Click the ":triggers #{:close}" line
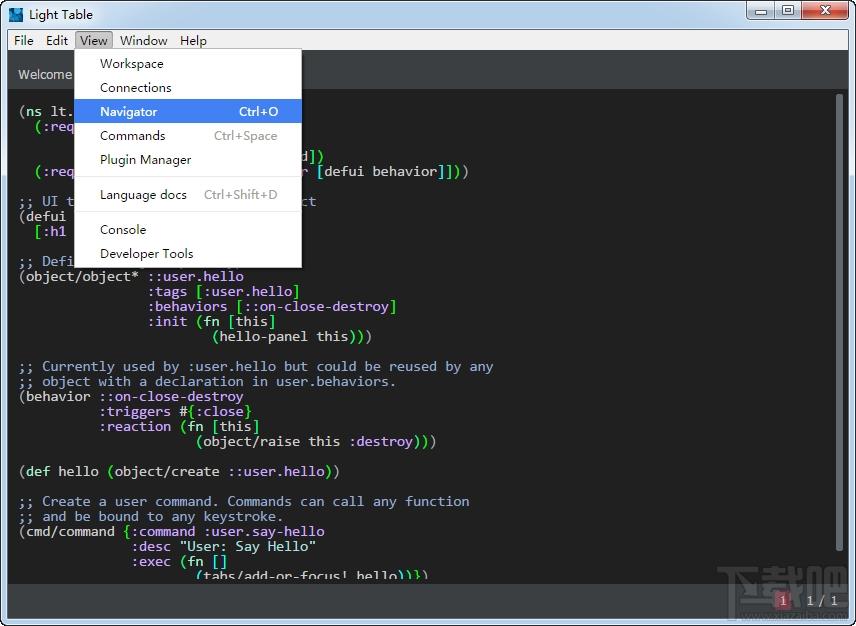Viewport: 856px width, 626px height. click(175, 412)
